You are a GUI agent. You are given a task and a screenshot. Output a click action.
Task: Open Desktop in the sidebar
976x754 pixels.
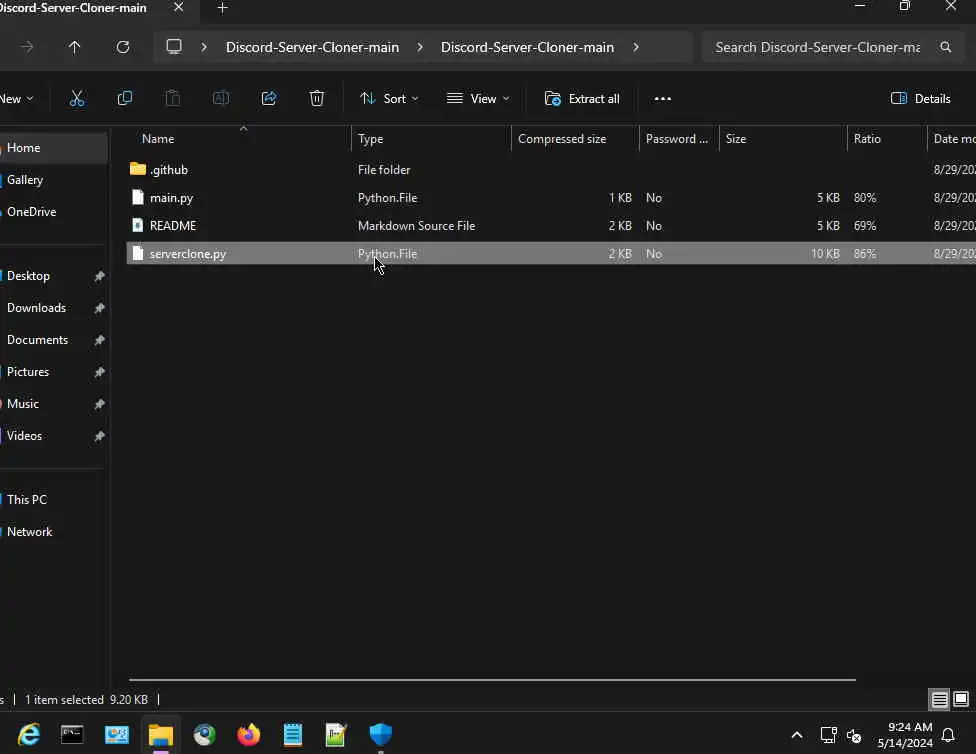coord(54,276)
